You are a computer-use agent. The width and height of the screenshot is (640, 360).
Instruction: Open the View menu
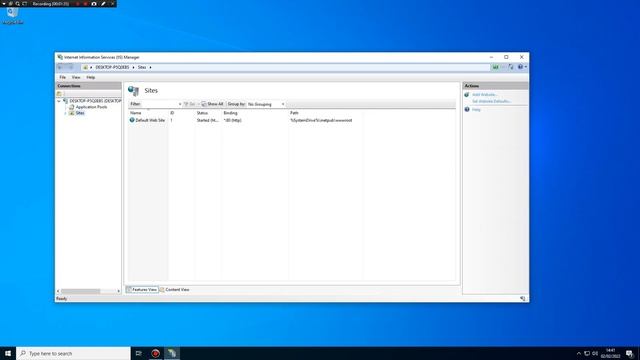click(76, 77)
